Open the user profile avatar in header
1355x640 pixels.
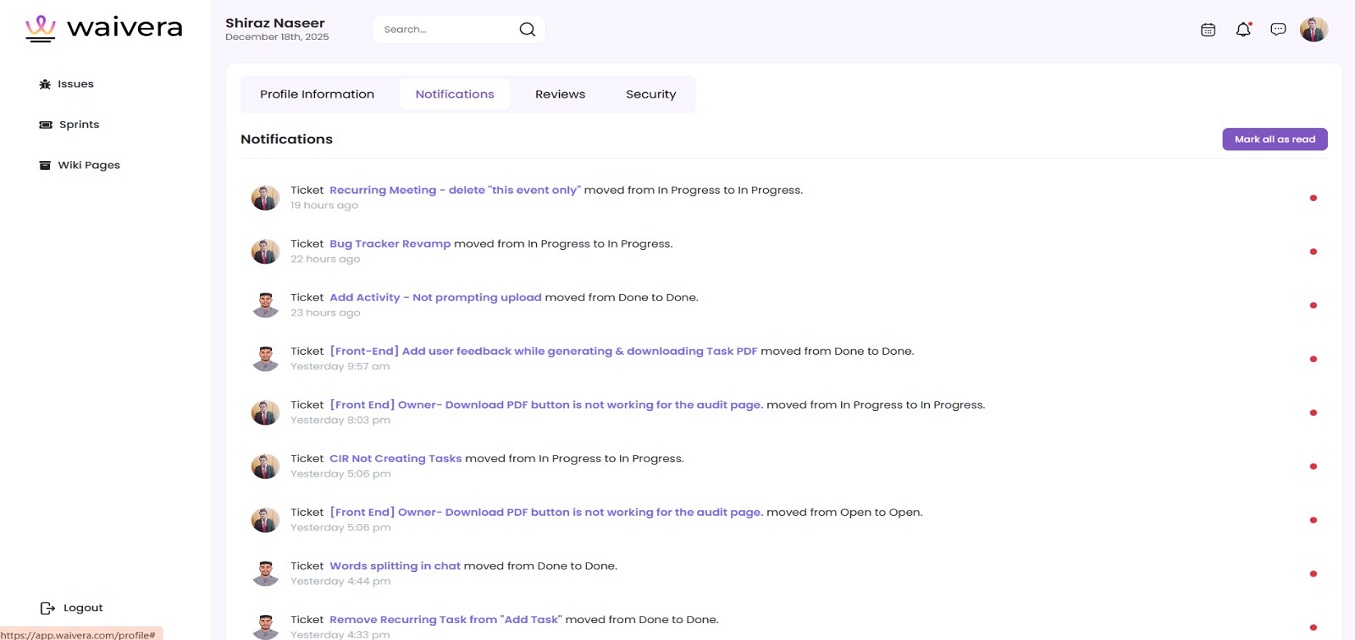point(1313,30)
